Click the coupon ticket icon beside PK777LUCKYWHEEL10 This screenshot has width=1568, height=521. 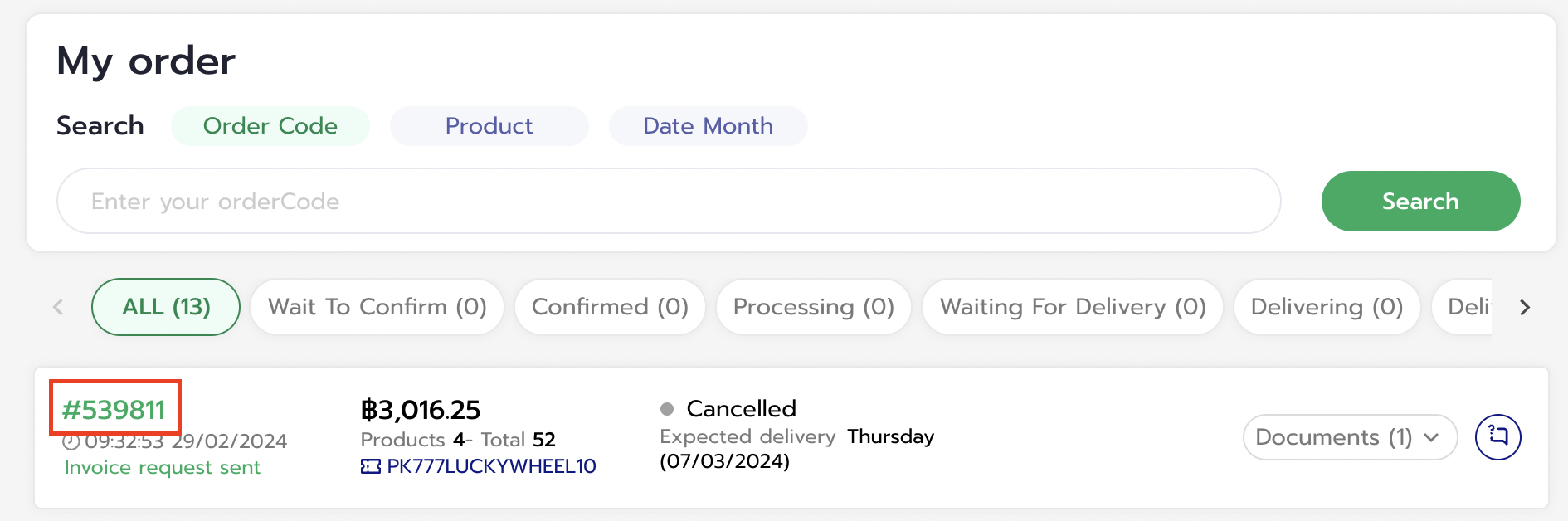click(x=371, y=466)
